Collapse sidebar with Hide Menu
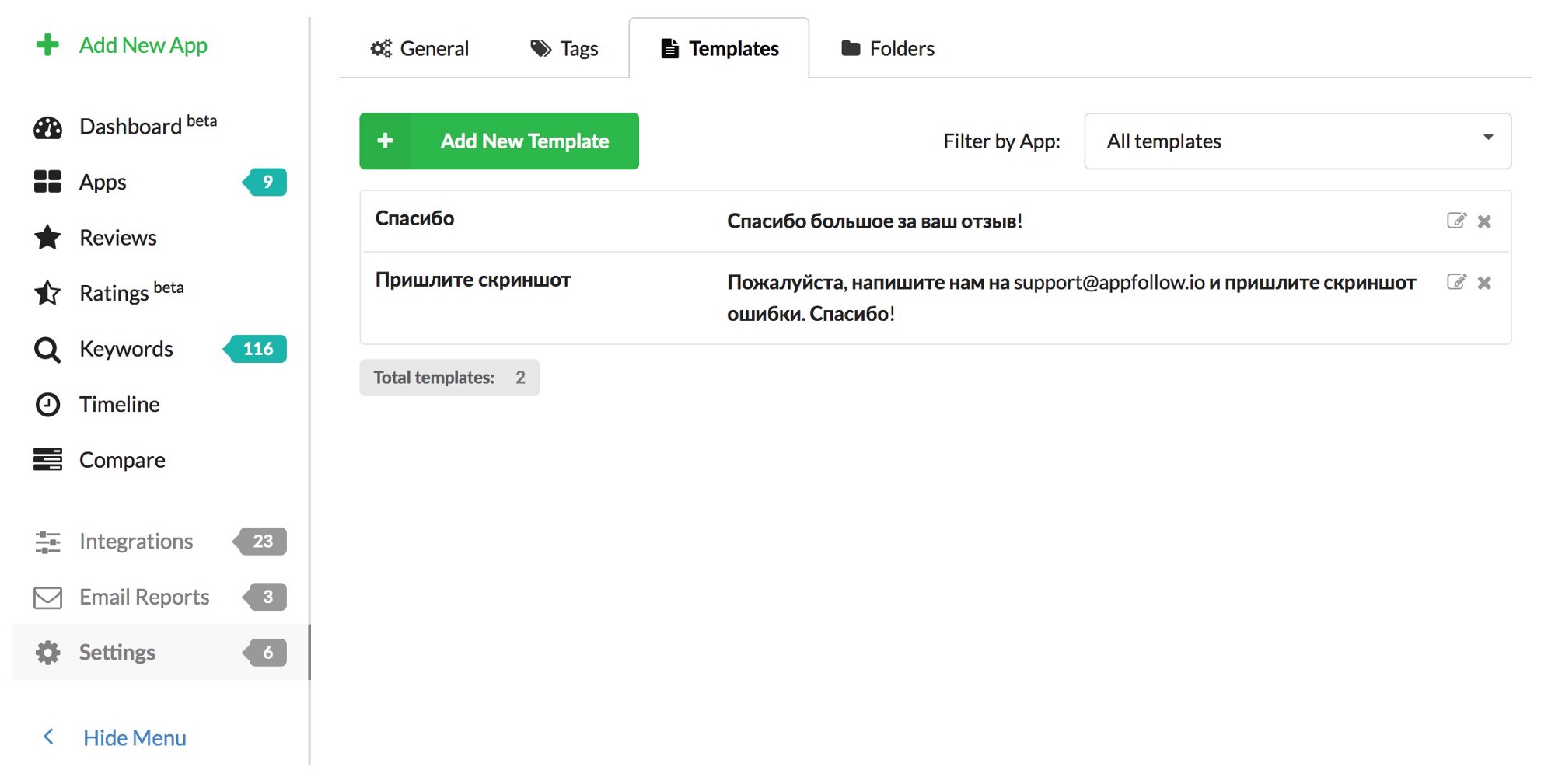Screen dimensions: 1555x784 tap(134, 737)
